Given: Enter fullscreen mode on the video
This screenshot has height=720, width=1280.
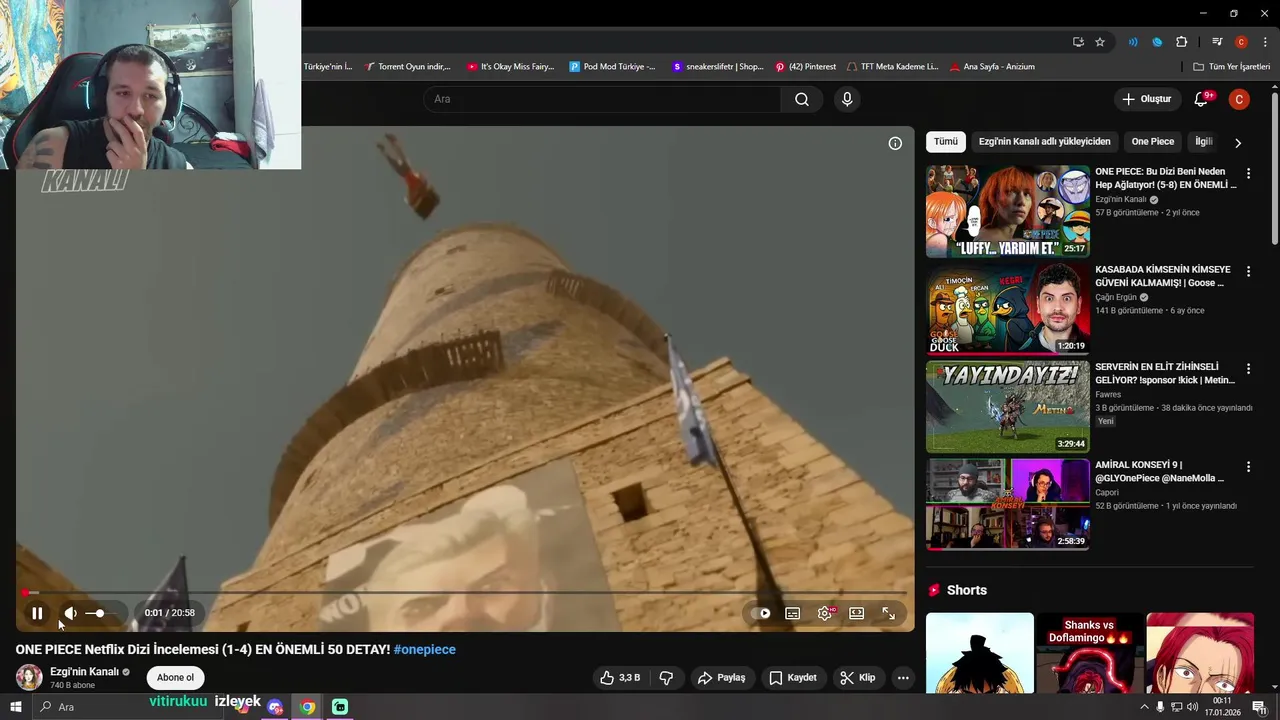Looking at the screenshot, I should click(x=888, y=613).
